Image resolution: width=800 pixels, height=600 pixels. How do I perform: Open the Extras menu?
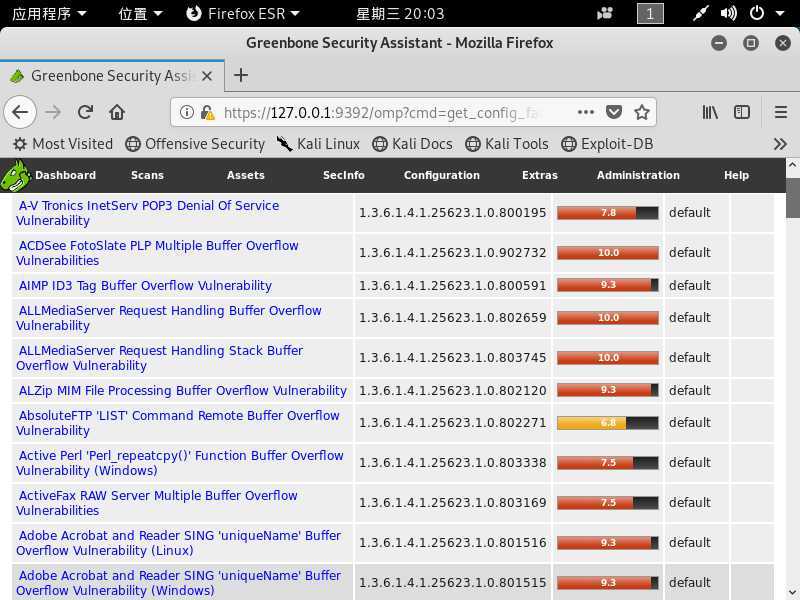click(x=540, y=175)
